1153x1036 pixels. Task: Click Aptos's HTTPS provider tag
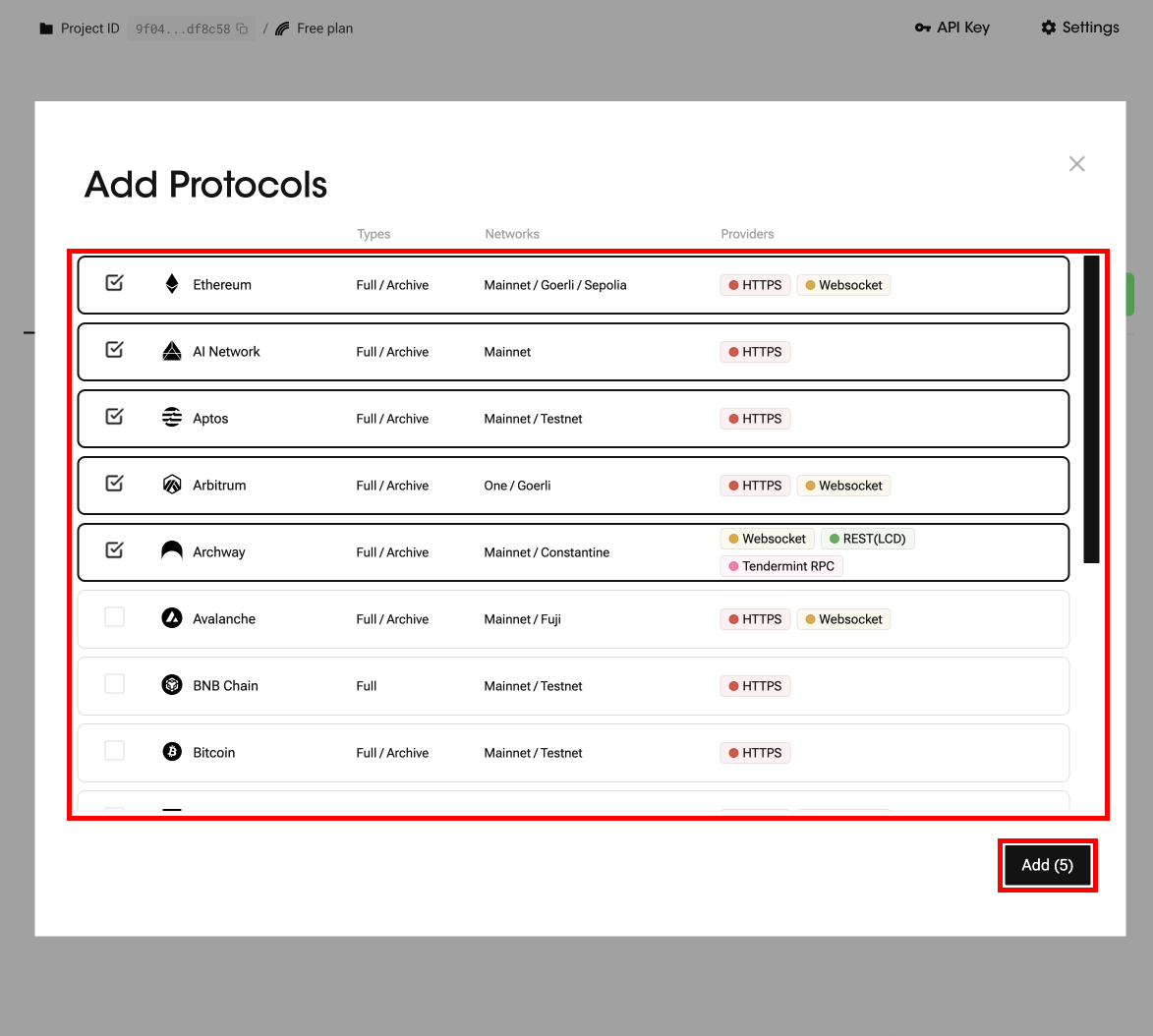[755, 419]
